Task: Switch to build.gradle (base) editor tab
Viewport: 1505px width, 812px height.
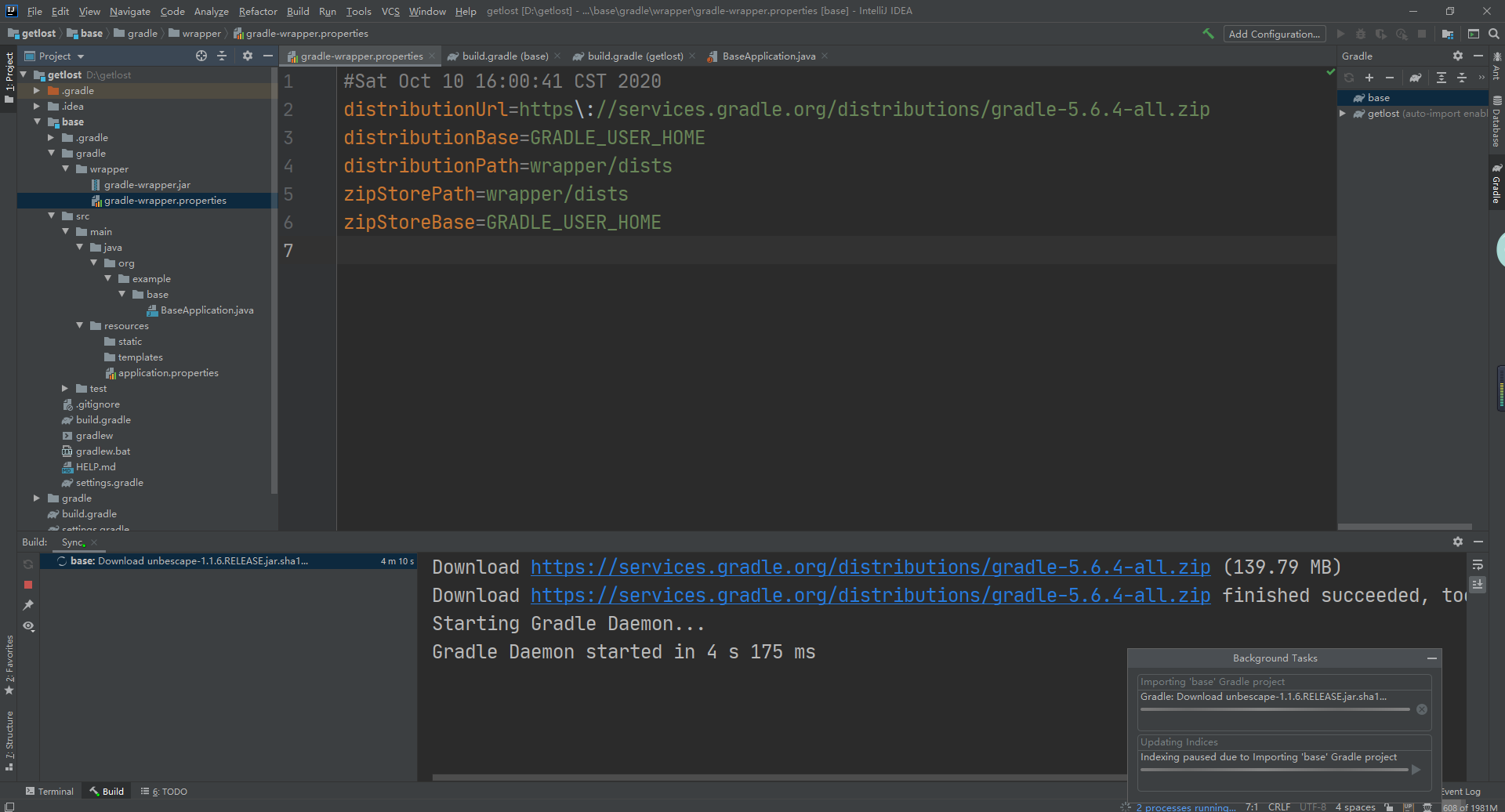Action: (504, 56)
